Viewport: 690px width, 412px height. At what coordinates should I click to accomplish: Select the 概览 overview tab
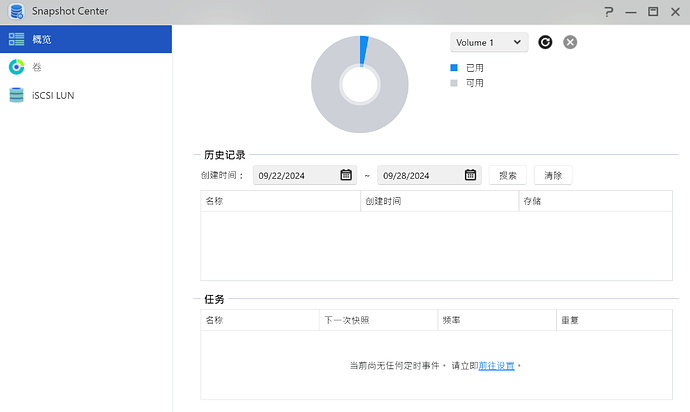(85, 39)
